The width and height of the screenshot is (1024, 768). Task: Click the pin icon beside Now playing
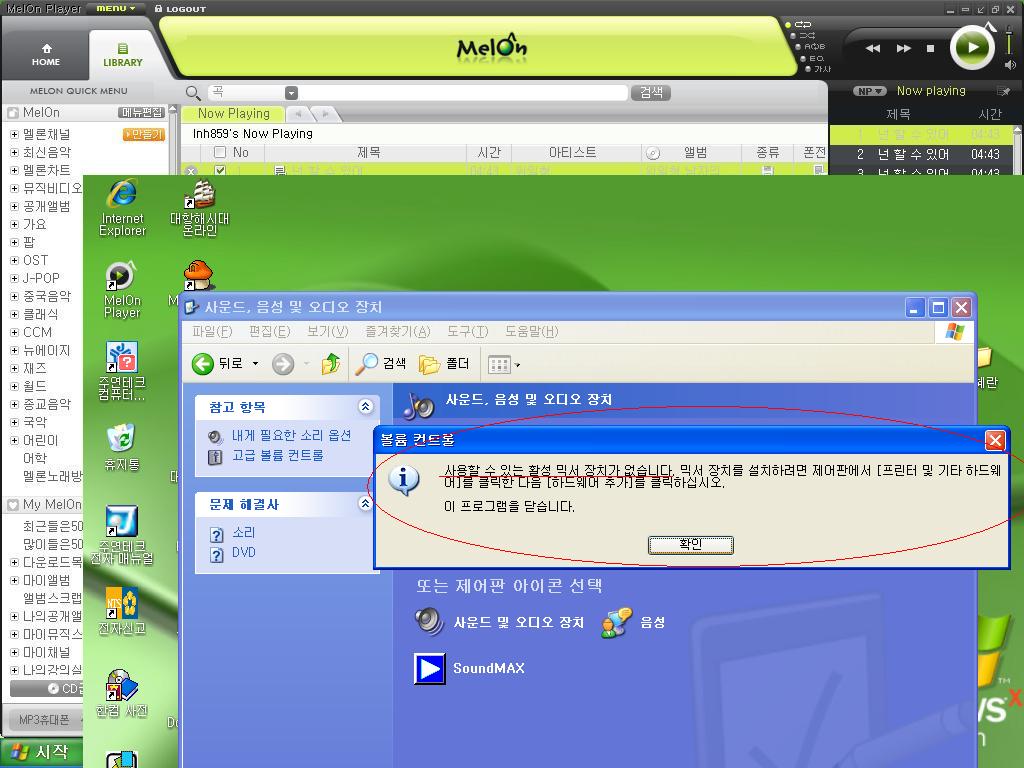[1002, 91]
